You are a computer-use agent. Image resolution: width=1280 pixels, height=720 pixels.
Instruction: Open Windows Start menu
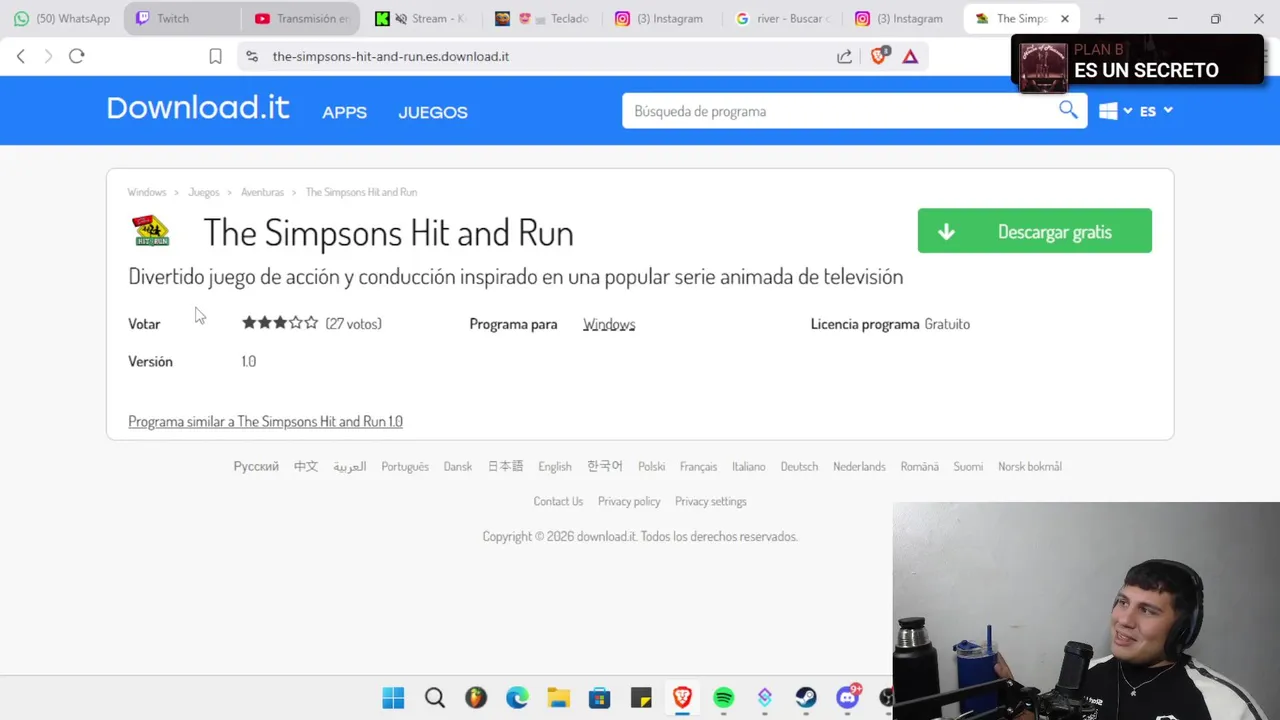click(x=393, y=698)
